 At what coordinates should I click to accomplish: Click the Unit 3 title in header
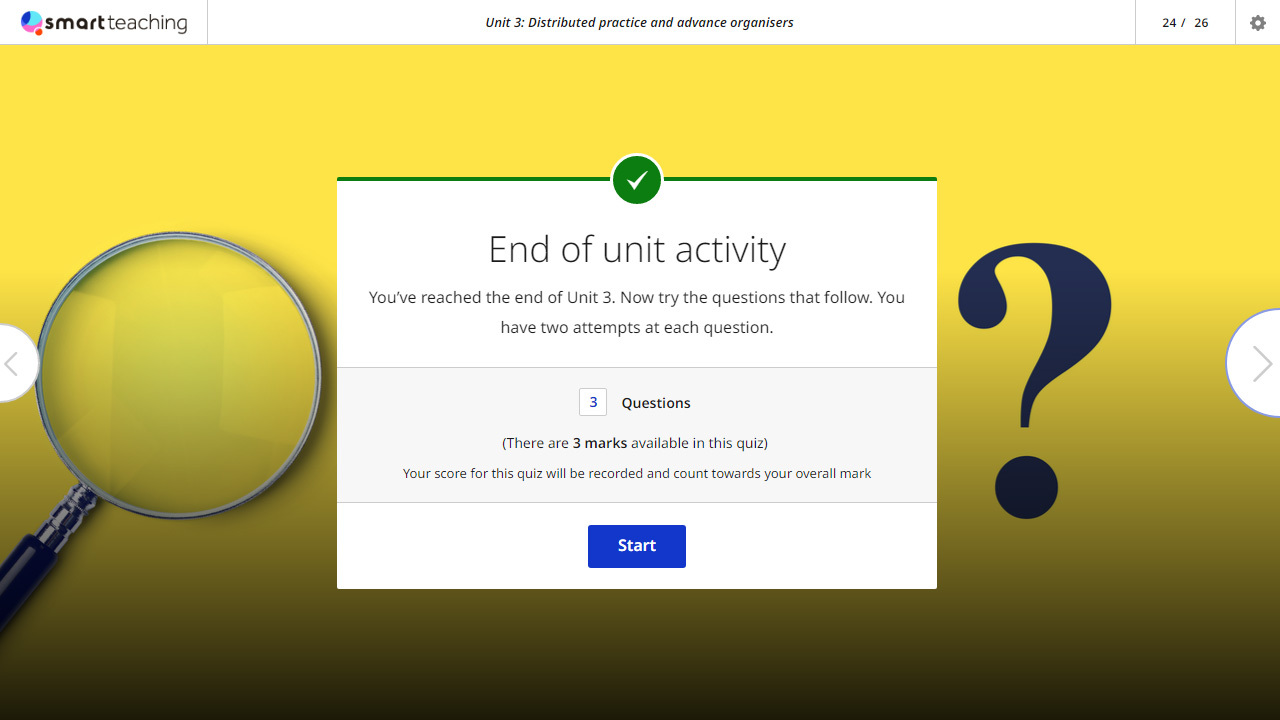click(x=639, y=22)
